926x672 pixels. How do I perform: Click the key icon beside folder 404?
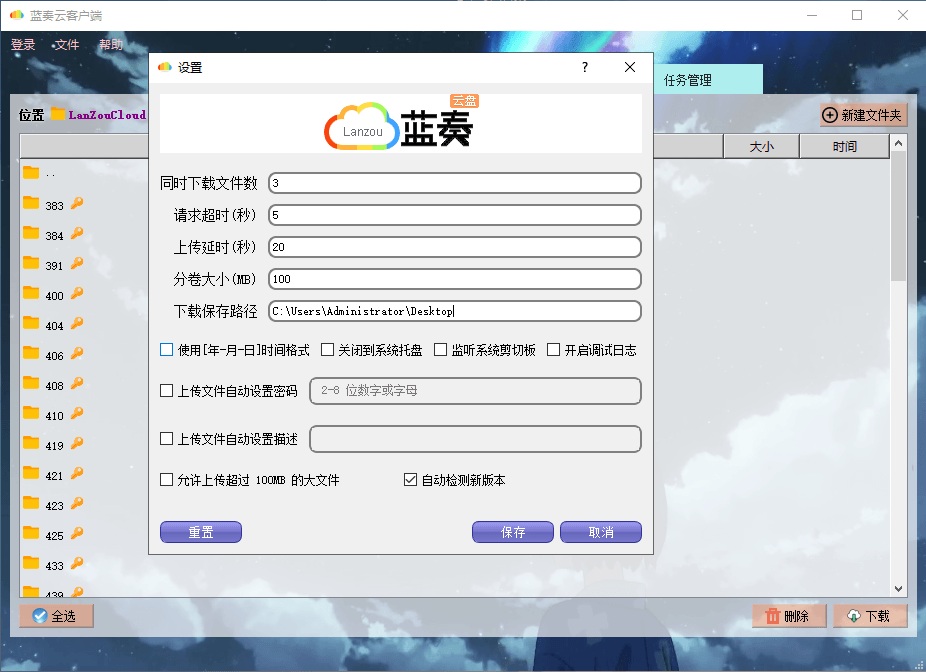77,324
